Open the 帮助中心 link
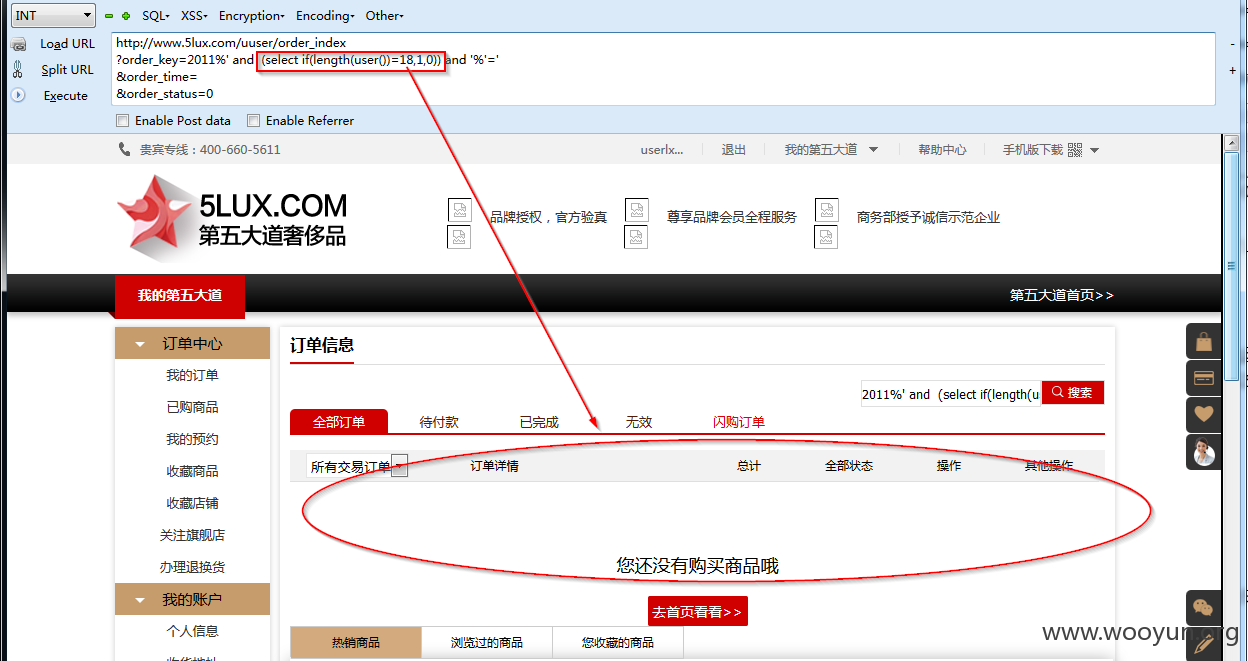 [942, 150]
